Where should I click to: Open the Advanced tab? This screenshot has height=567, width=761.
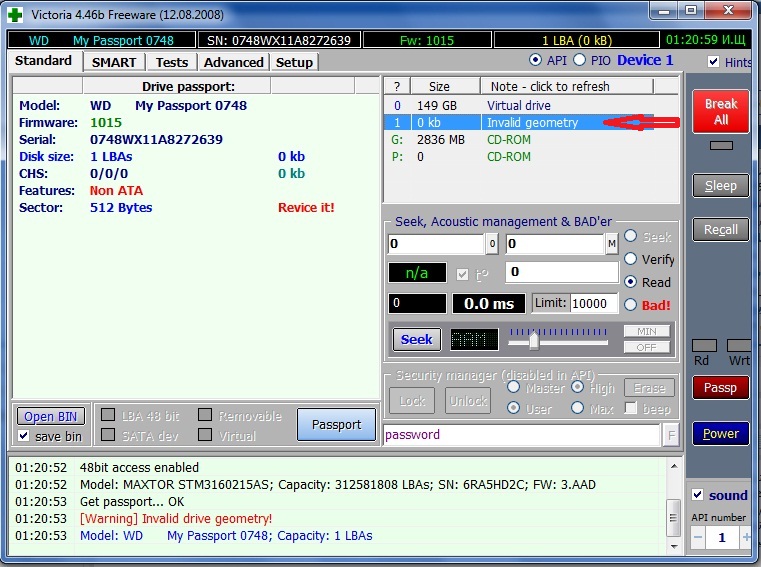[x=233, y=63]
